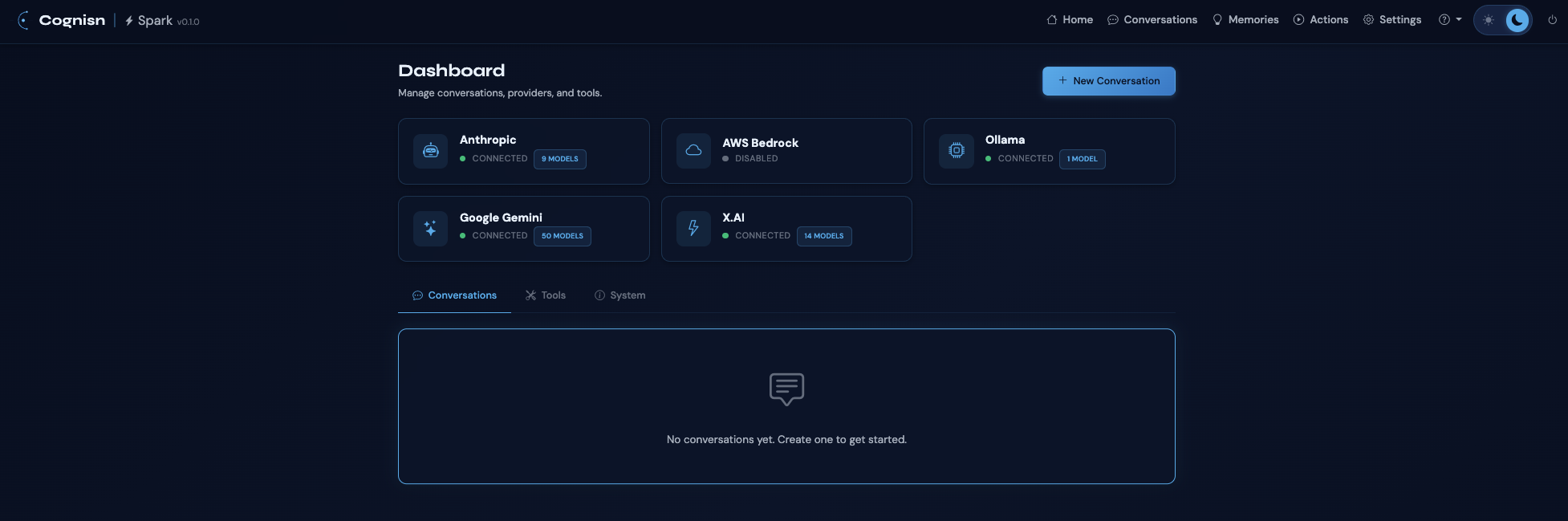This screenshot has width=1568, height=521.
Task: Click the Anthropic CONNECTED status
Action: (x=494, y=159)
